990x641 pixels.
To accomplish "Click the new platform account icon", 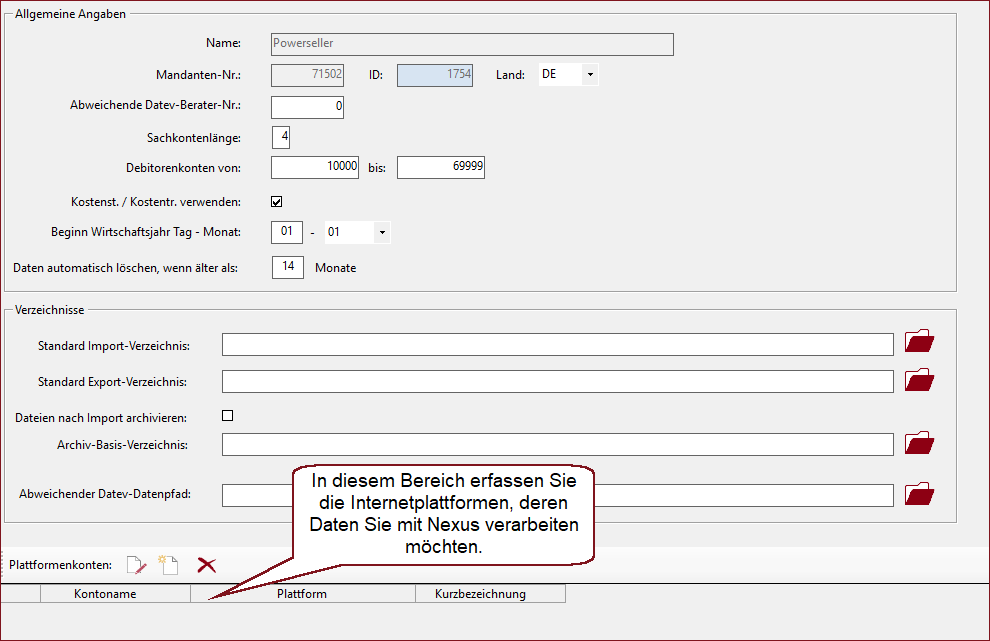I will pyautogui.click(x=168, y=565).
